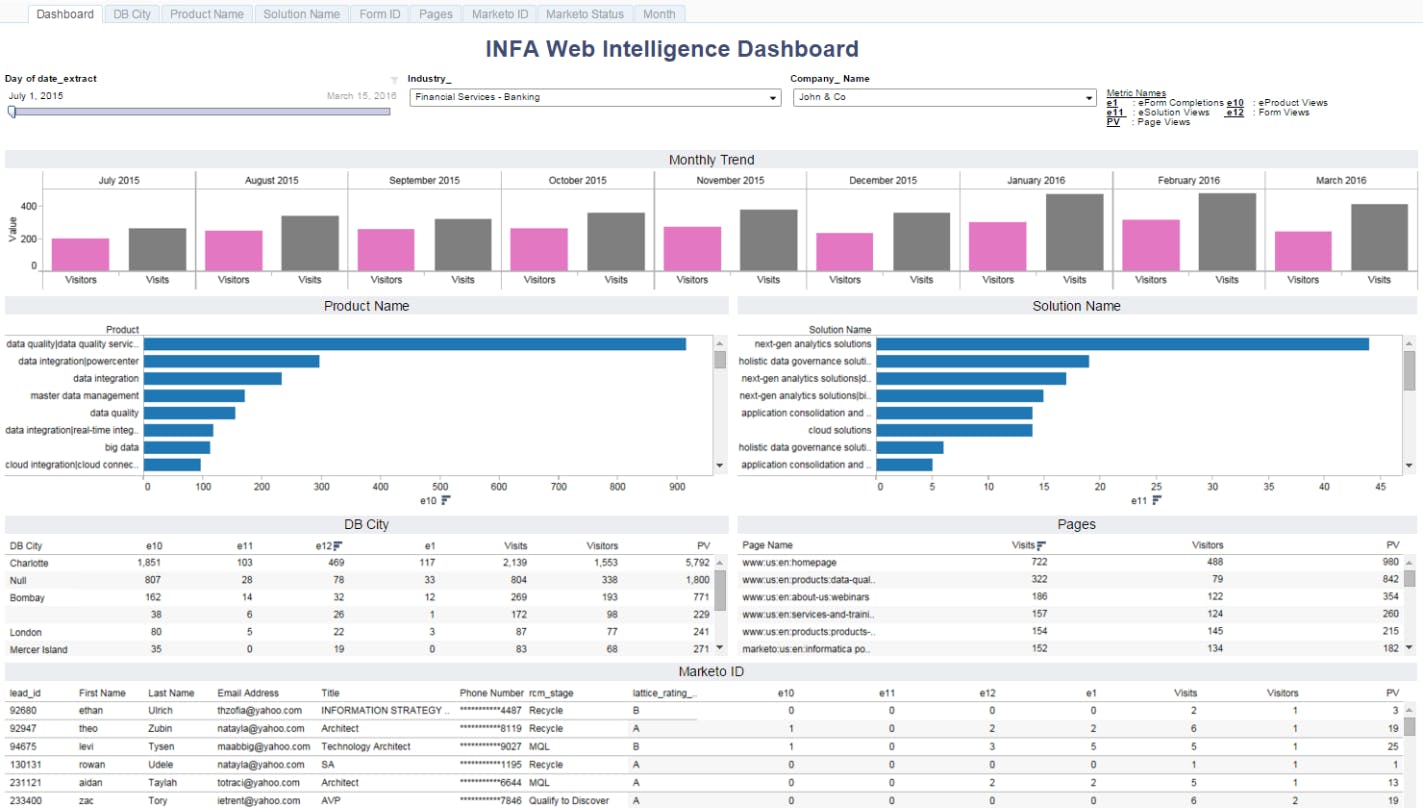This screenshot has width=1423, height=808.
Task: Switch to the Solution Name tab
Action: (301, 14)
